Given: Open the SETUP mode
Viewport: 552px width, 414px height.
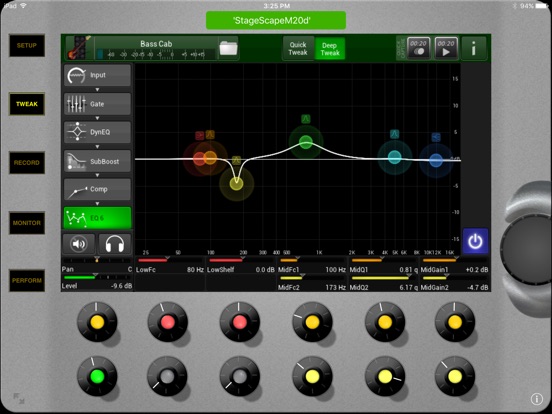Looking at the screenshot, I should point(27,45).
